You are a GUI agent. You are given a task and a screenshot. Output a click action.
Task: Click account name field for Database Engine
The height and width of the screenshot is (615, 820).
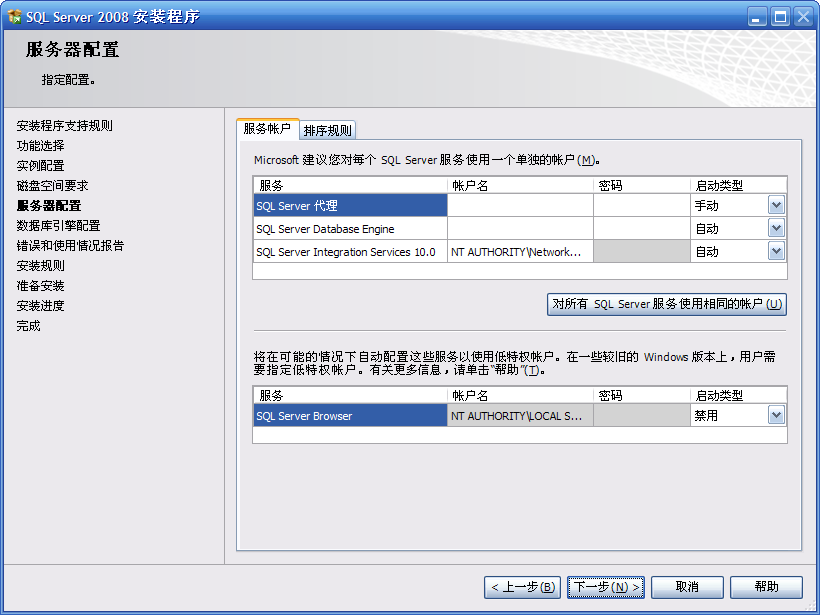[520, 228]
